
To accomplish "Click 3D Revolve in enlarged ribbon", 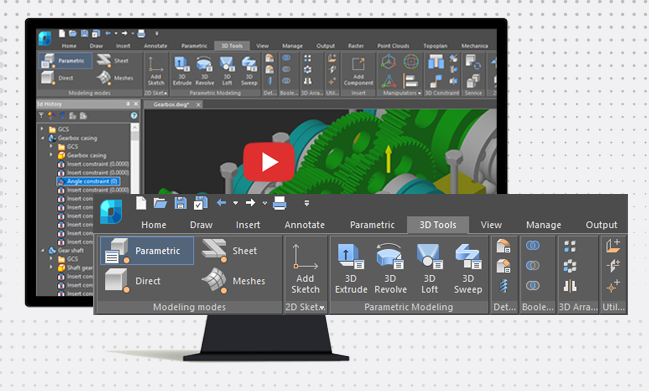I will [x=390, y=269].
